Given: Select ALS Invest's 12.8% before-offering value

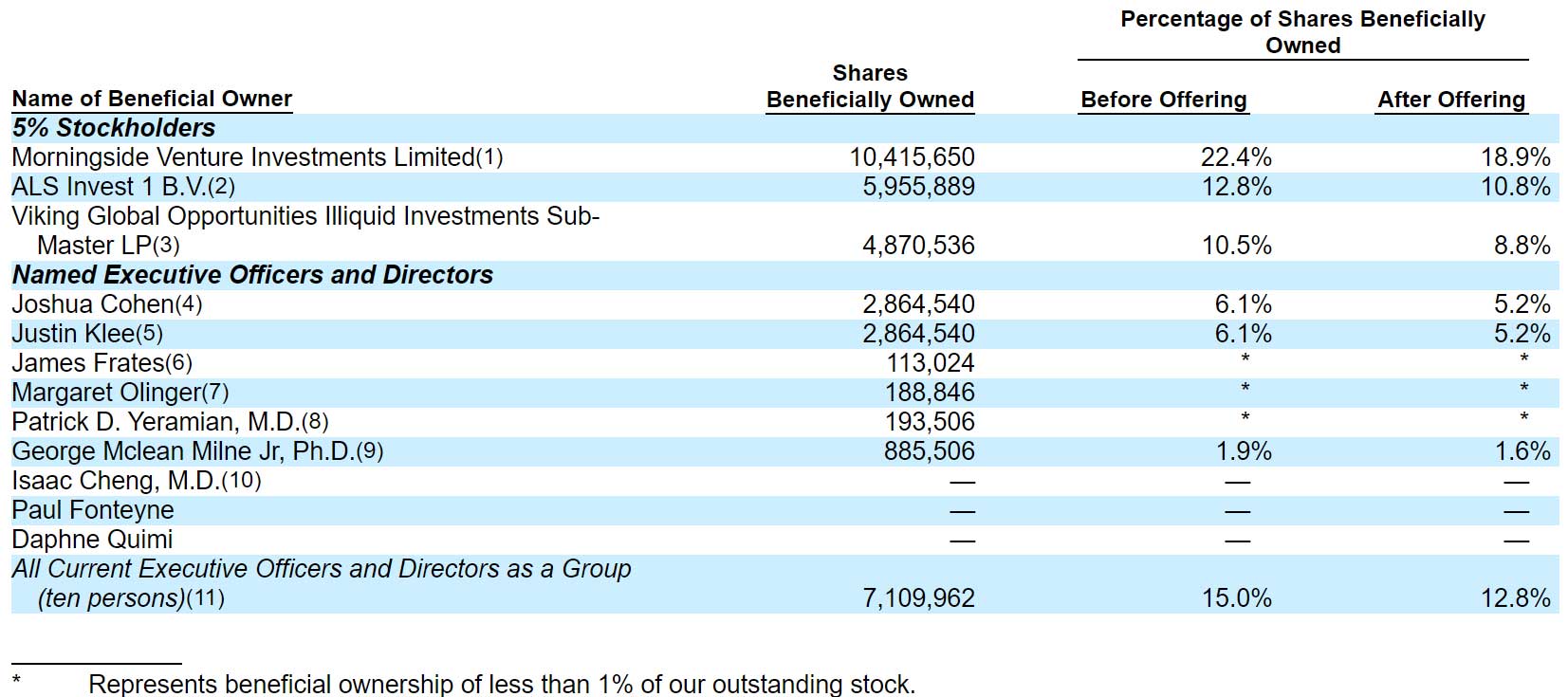Looking at the screenshot, I should click(x=1236, y=187).
